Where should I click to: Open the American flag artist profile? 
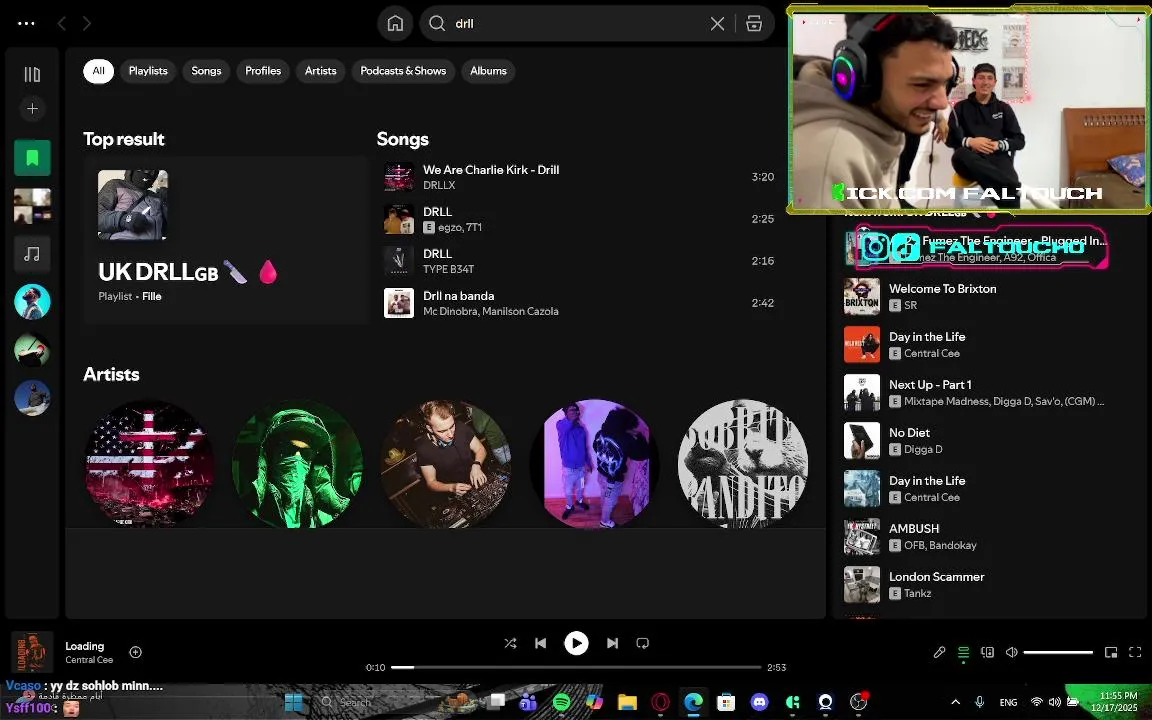coord(151,464)
